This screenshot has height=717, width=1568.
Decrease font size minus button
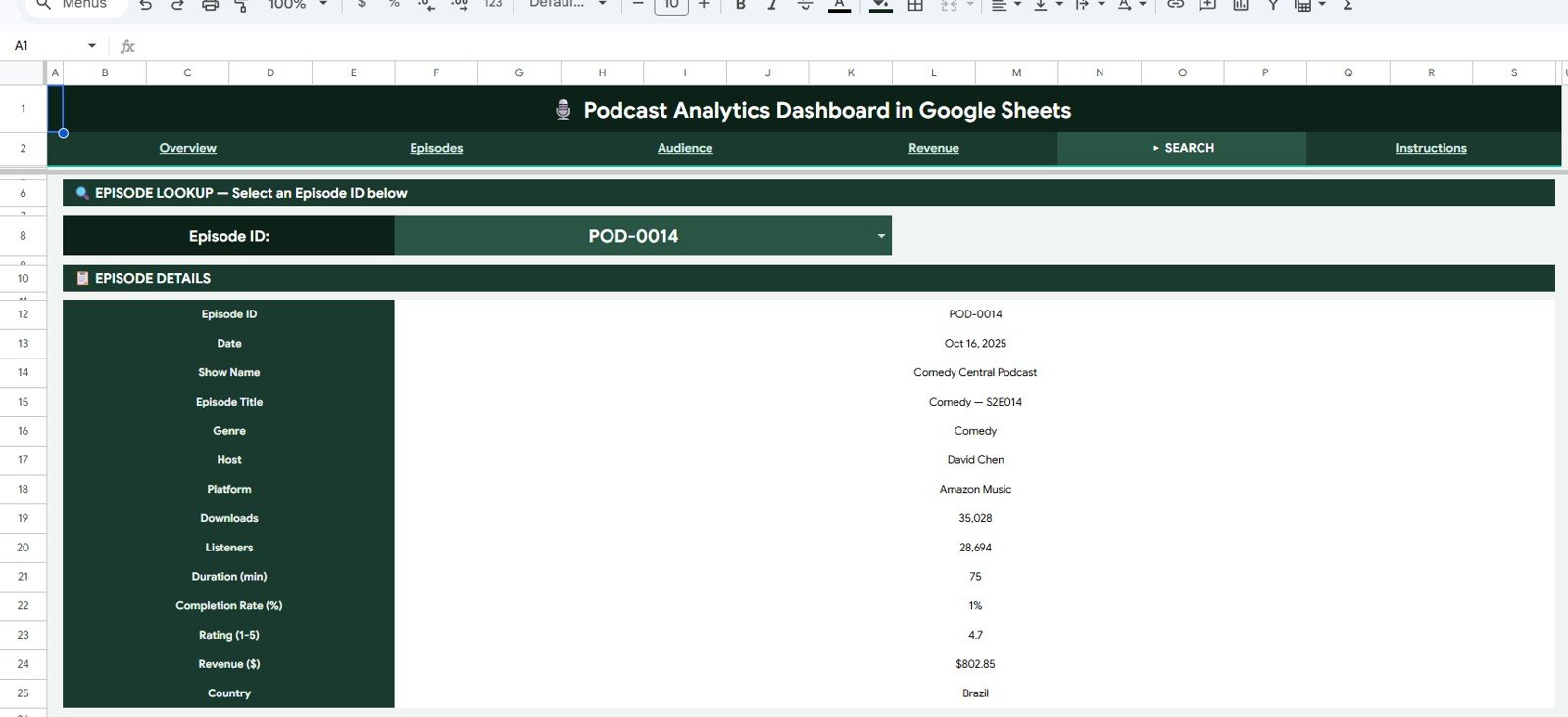click(638, 4)
